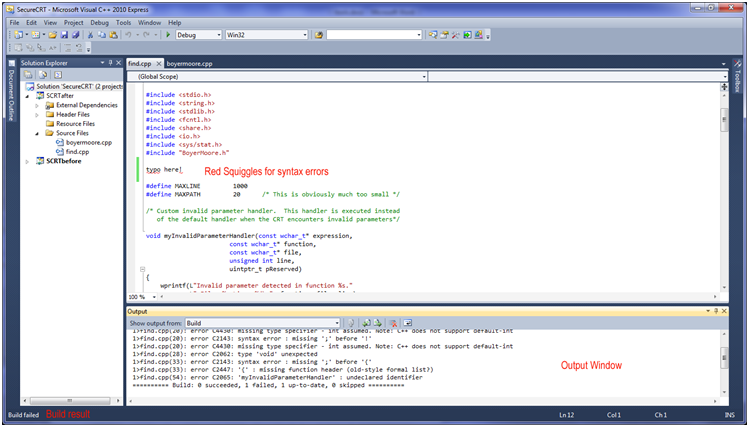The width and height of the screenshot is (749, 427).
Task: Open the Tools menu
Action: (123, 22)
